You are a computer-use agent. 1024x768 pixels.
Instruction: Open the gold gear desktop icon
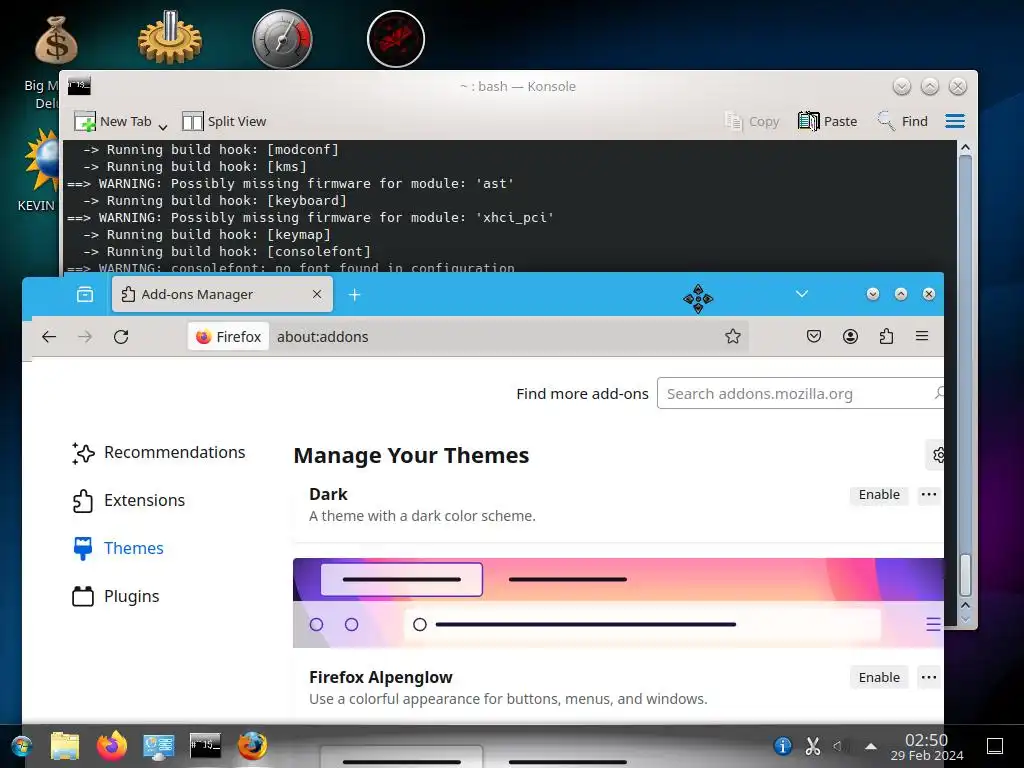170,38
